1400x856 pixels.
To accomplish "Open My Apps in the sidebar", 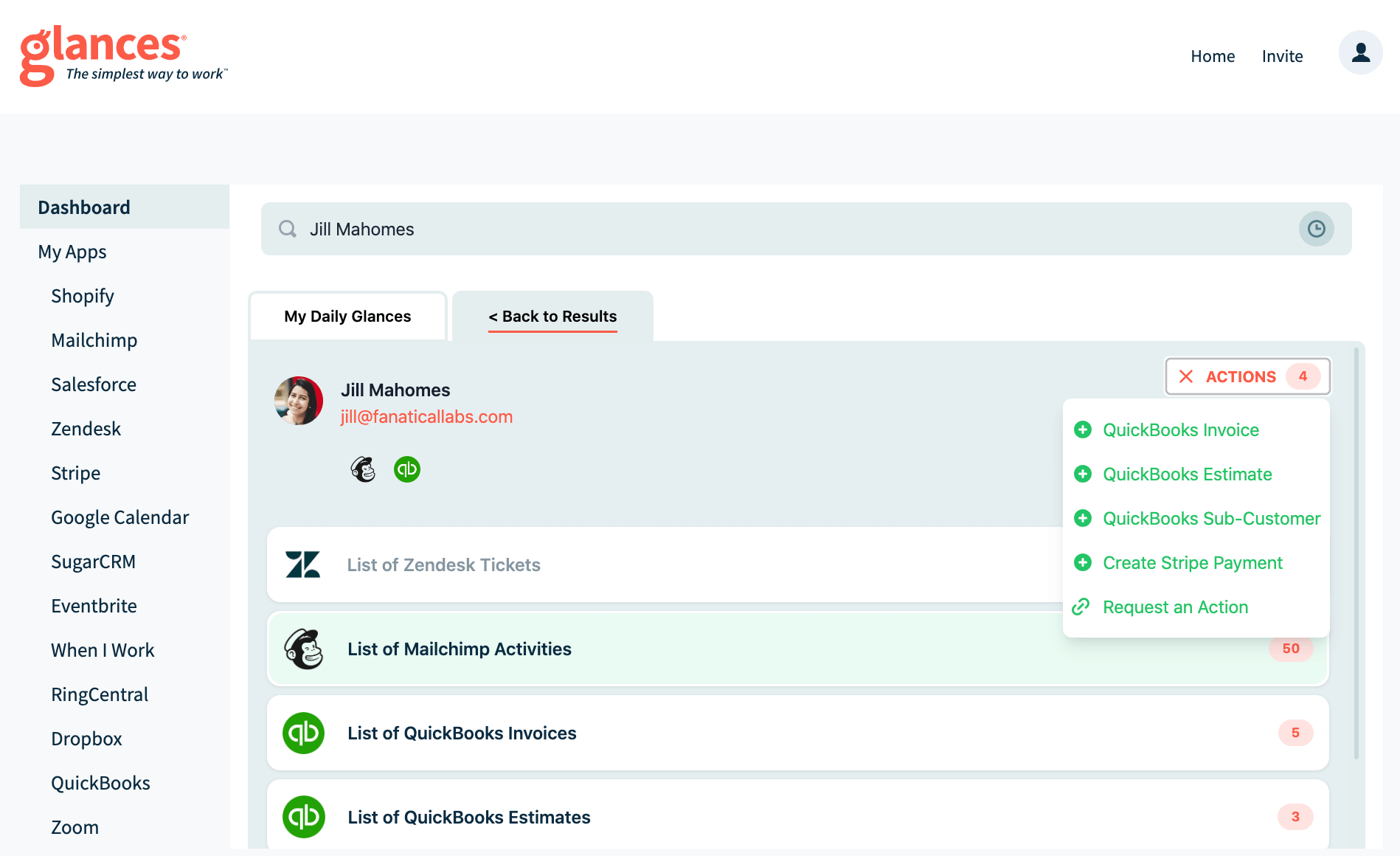I will tap(72, 252).
